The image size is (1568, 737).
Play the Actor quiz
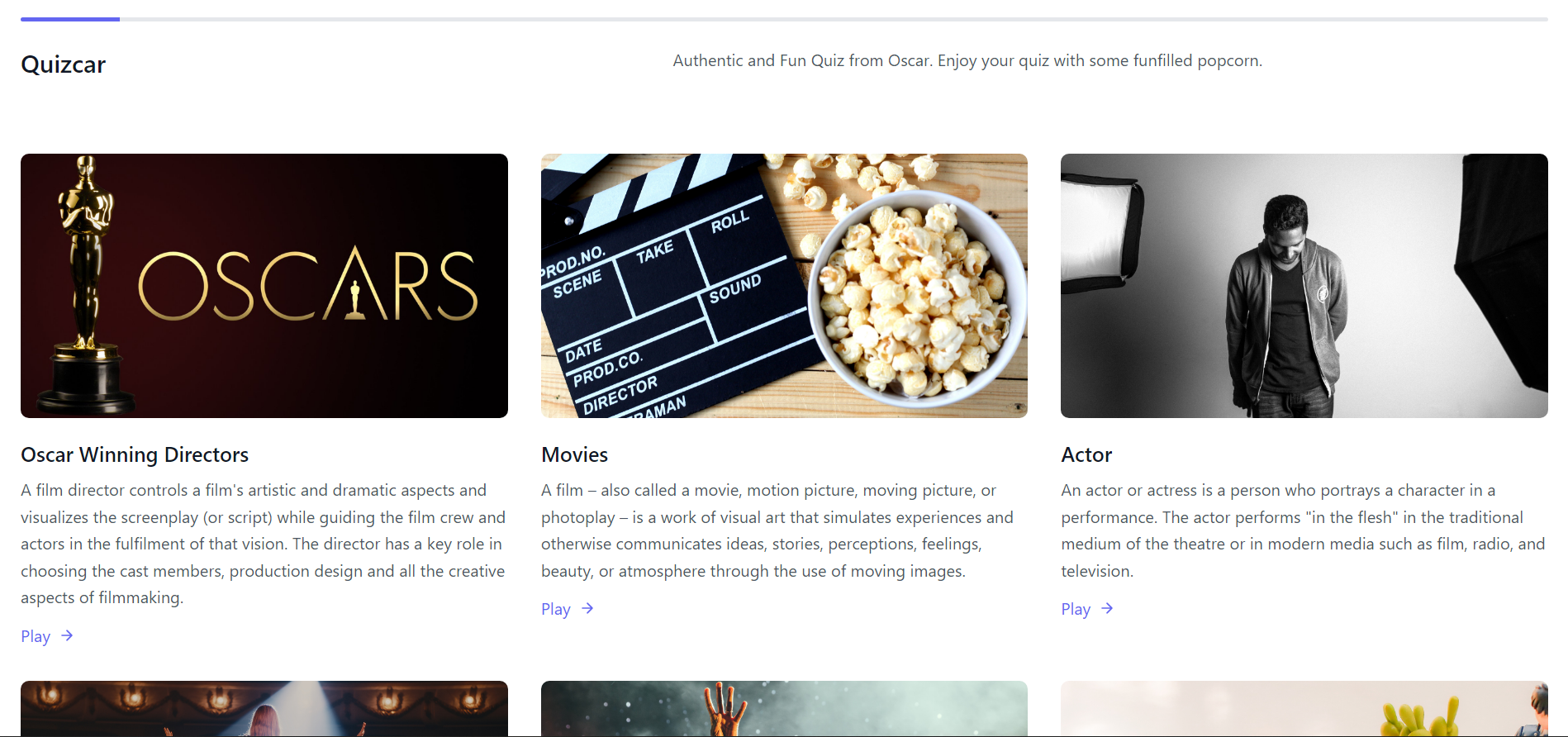tap(1087, 609)
